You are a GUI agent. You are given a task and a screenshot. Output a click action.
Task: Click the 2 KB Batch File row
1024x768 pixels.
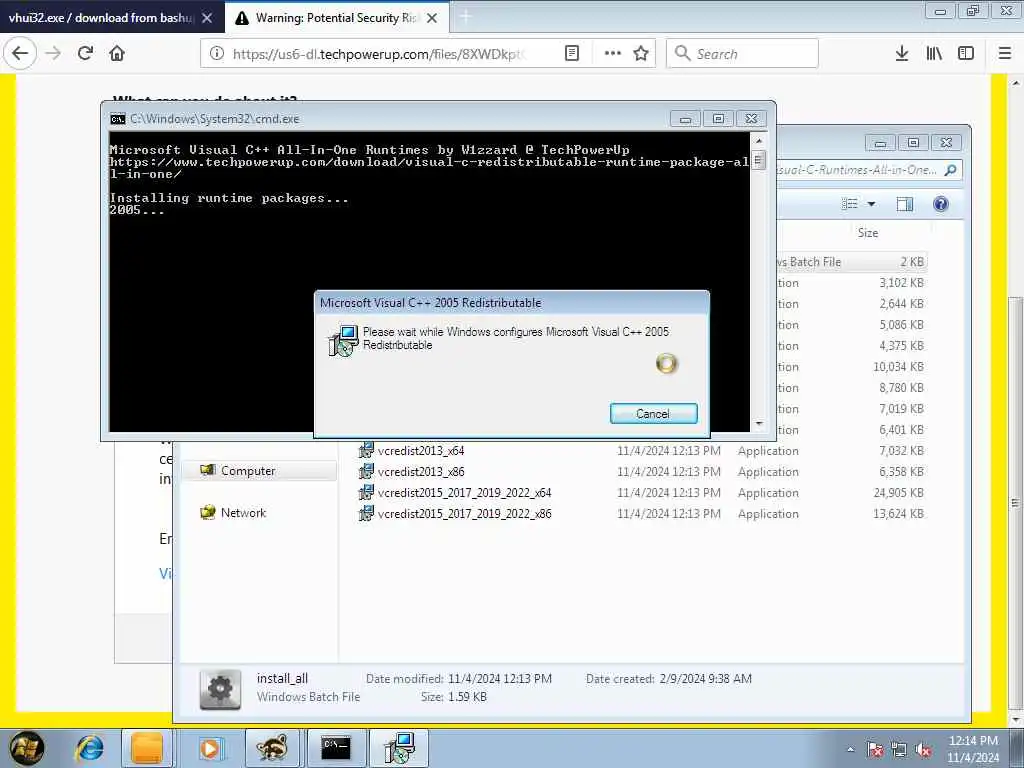(852, 262)
